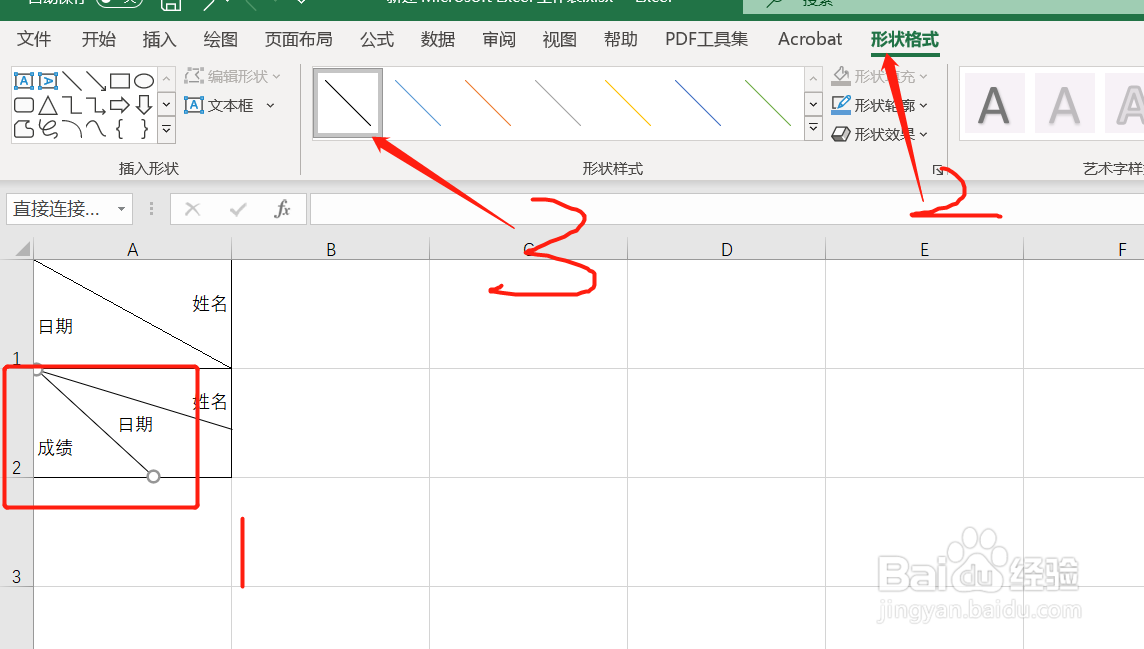Switch to the 开始 ribbon tab
The image size is (1144, 649).
(x=98, y=39)
